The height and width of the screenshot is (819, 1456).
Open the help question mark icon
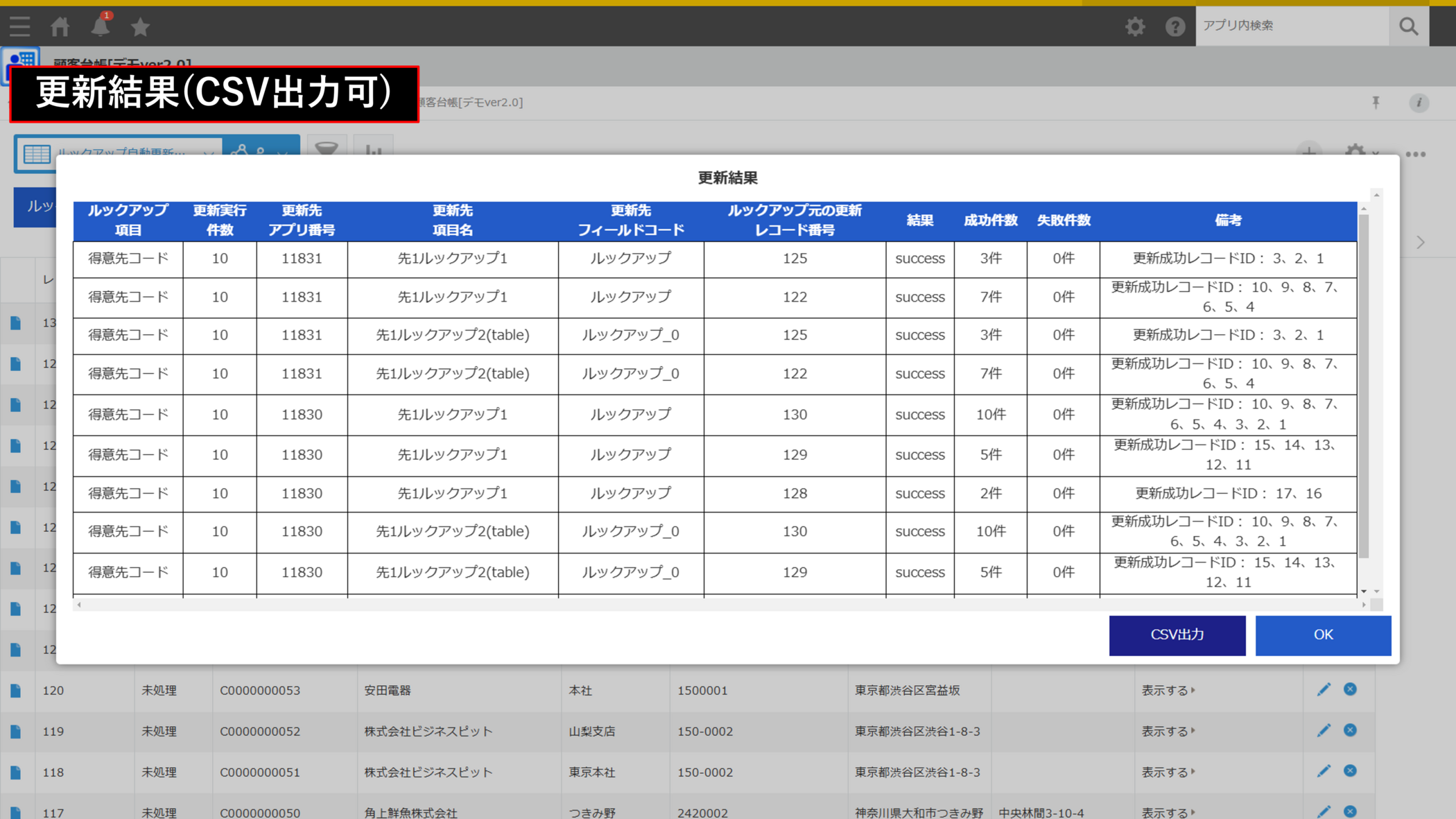(1175, 26)
